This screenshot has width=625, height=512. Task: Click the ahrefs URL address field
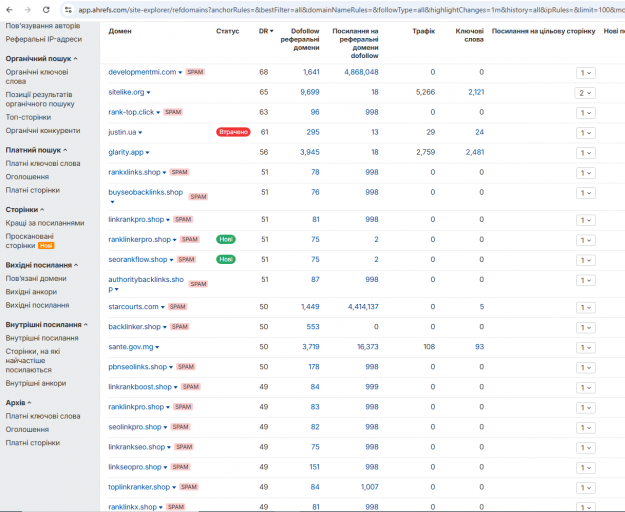[x=351, y=10]
